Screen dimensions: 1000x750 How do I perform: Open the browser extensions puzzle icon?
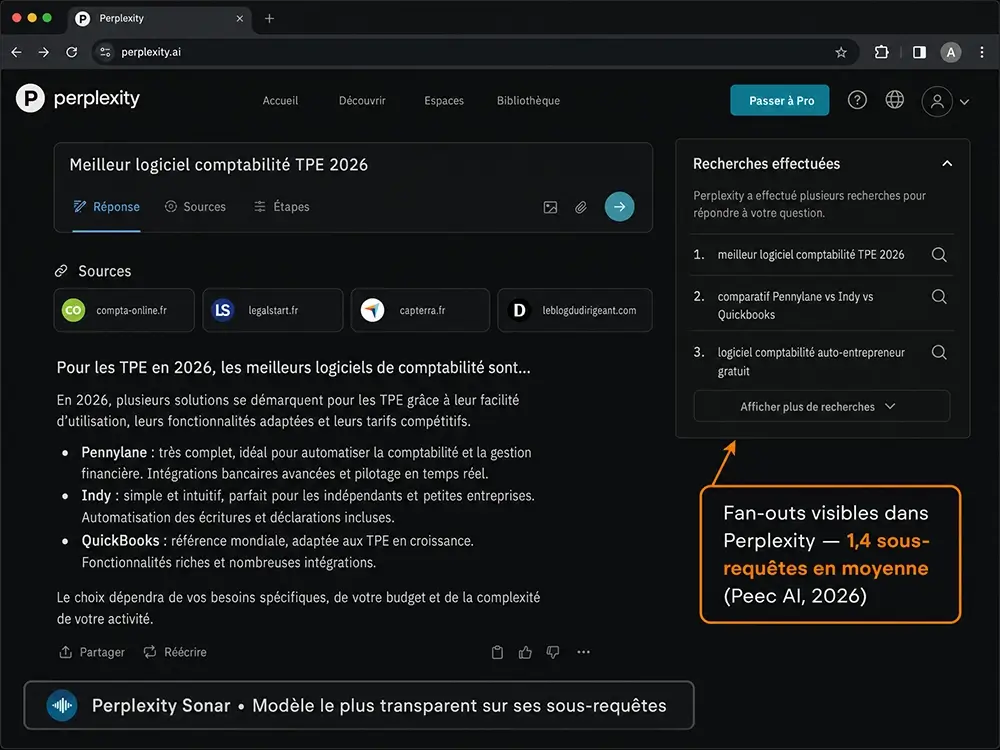(881, 52)
